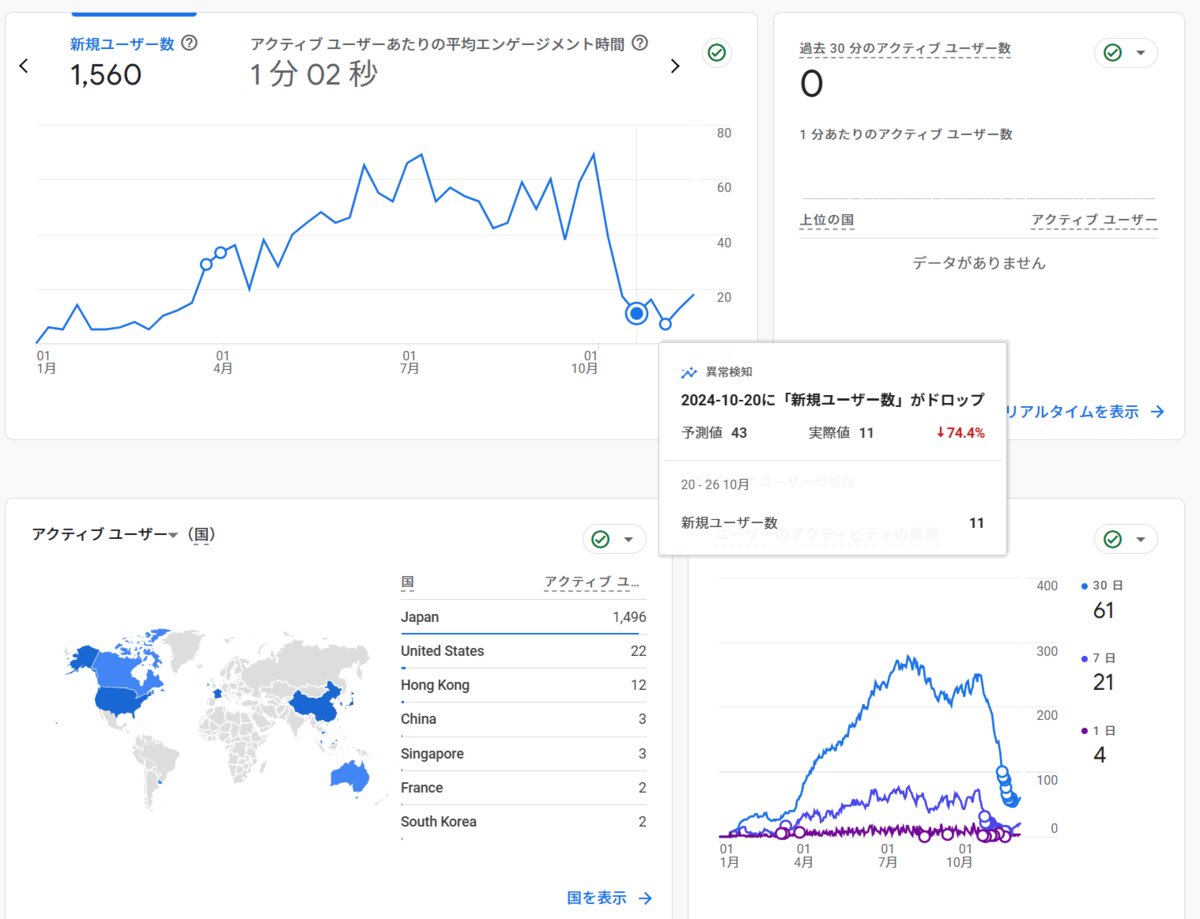1200x919 pixels.
Task: Click the green check status on new users card
Action: (x=716, y=53)
